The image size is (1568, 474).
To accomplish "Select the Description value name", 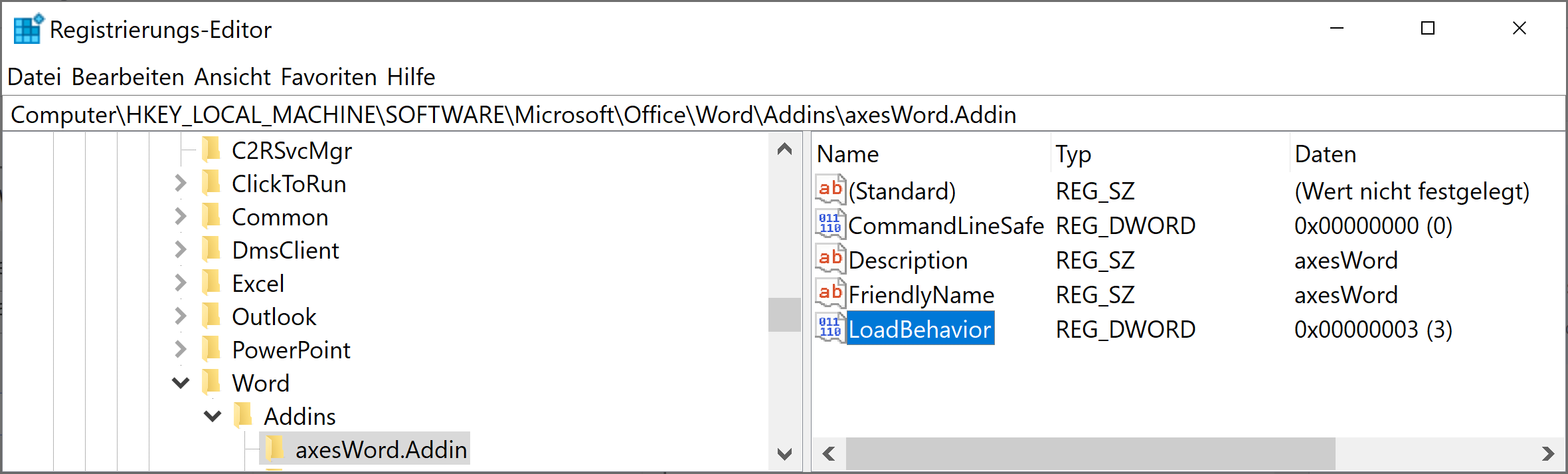I will tap(908, 261).
